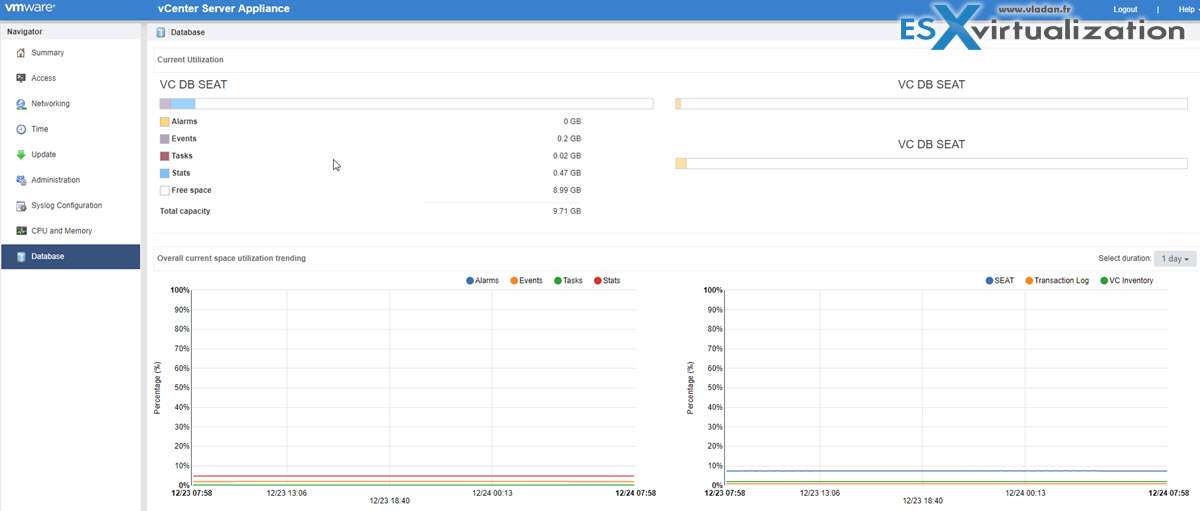1200x511 pixels.
Task: Open Networking settings
Action: (x=70, y=104)
